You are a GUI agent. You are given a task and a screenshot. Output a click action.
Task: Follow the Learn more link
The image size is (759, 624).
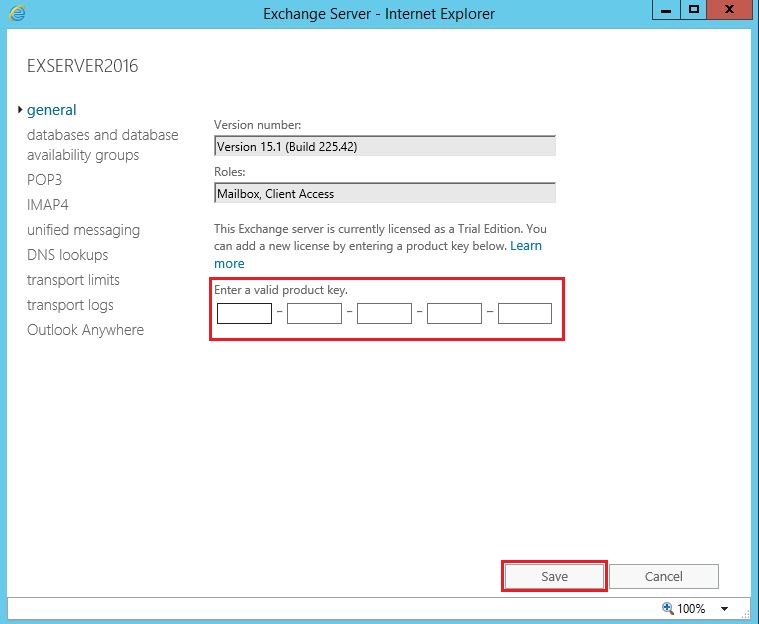tap(526, 246)
